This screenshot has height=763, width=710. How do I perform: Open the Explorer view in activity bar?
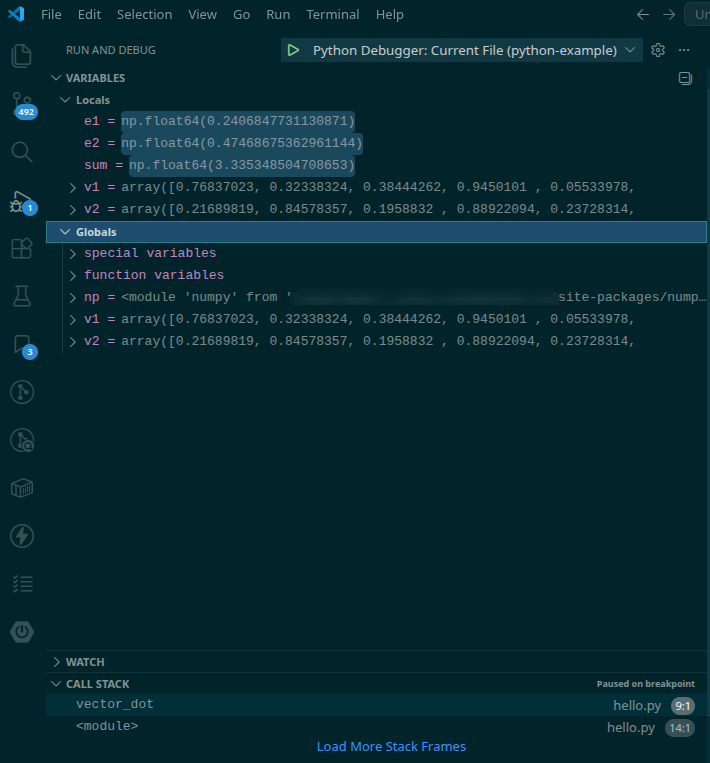pos(21,56)
